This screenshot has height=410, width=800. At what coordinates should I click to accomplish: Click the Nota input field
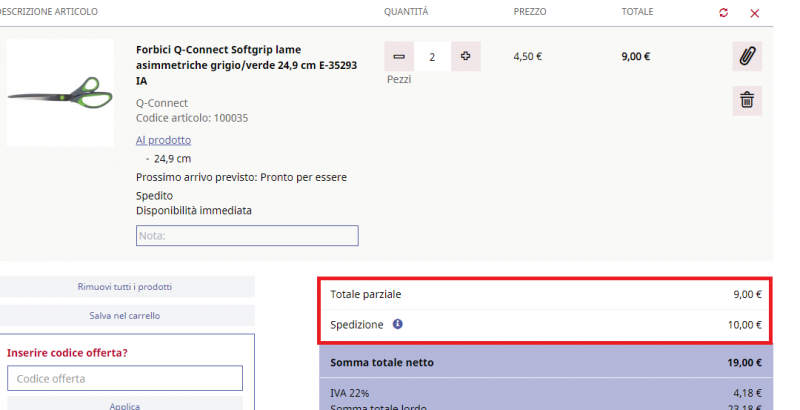pyautogui.click(x=247, y=236)
